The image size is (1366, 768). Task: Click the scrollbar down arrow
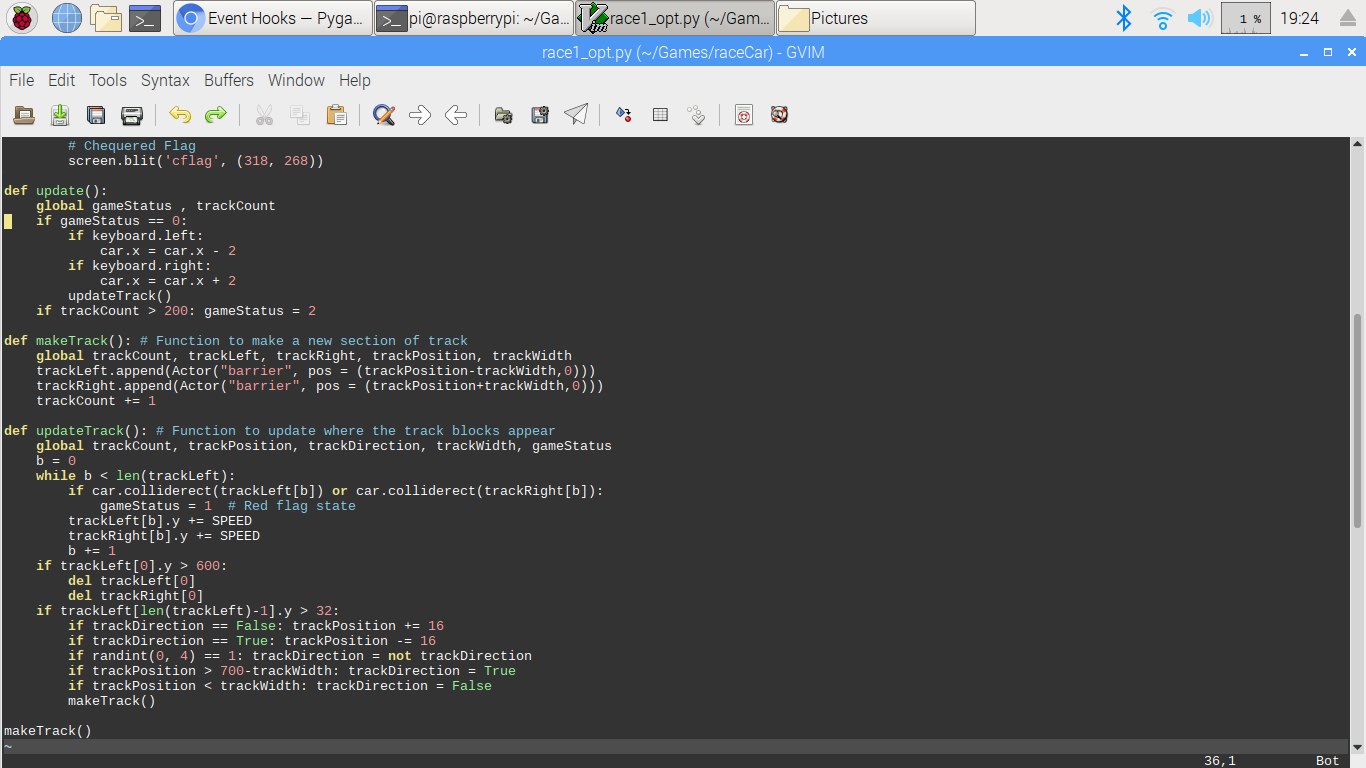[x=1357, y=746]
